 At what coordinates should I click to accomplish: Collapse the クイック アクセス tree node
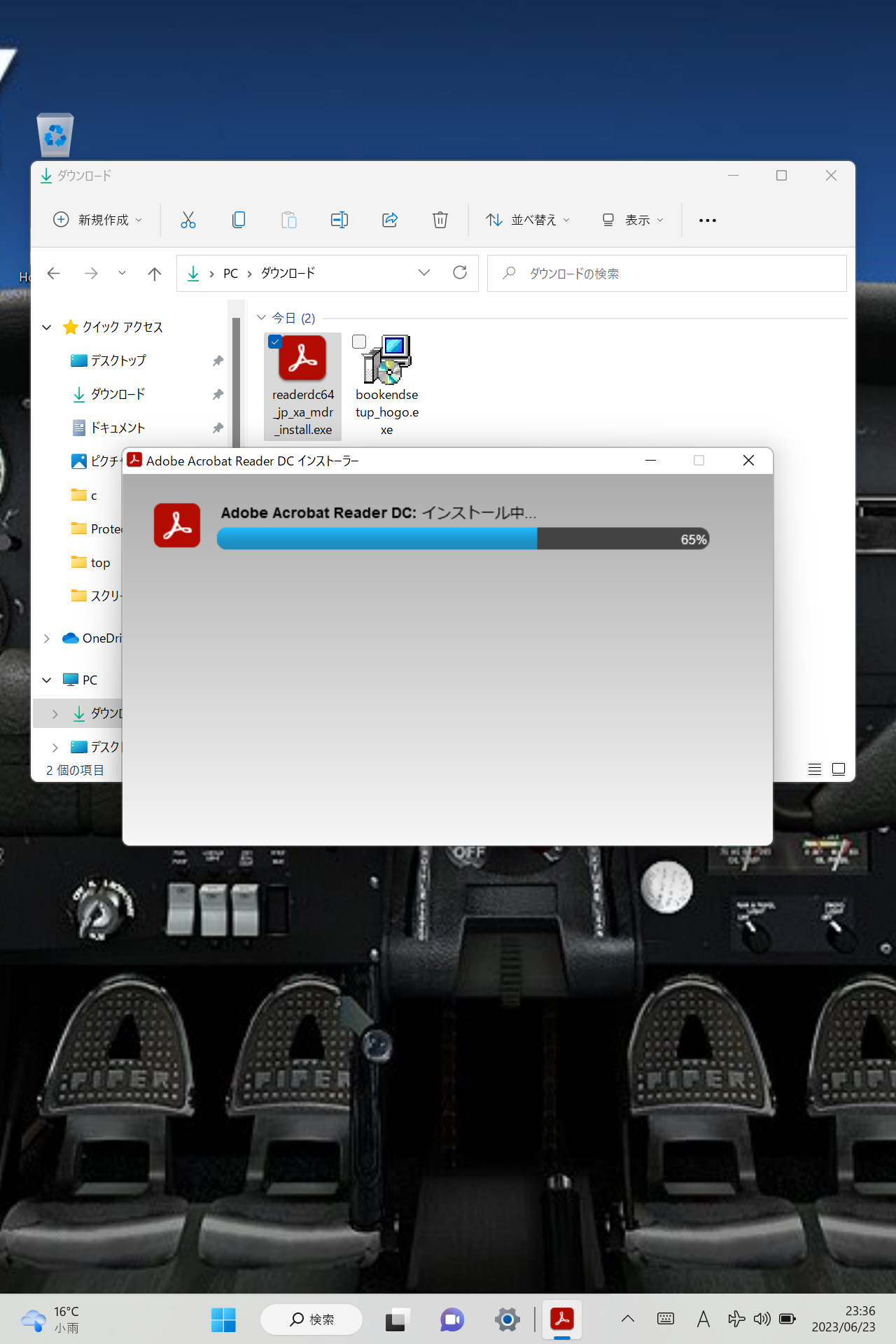coord(47,327)
